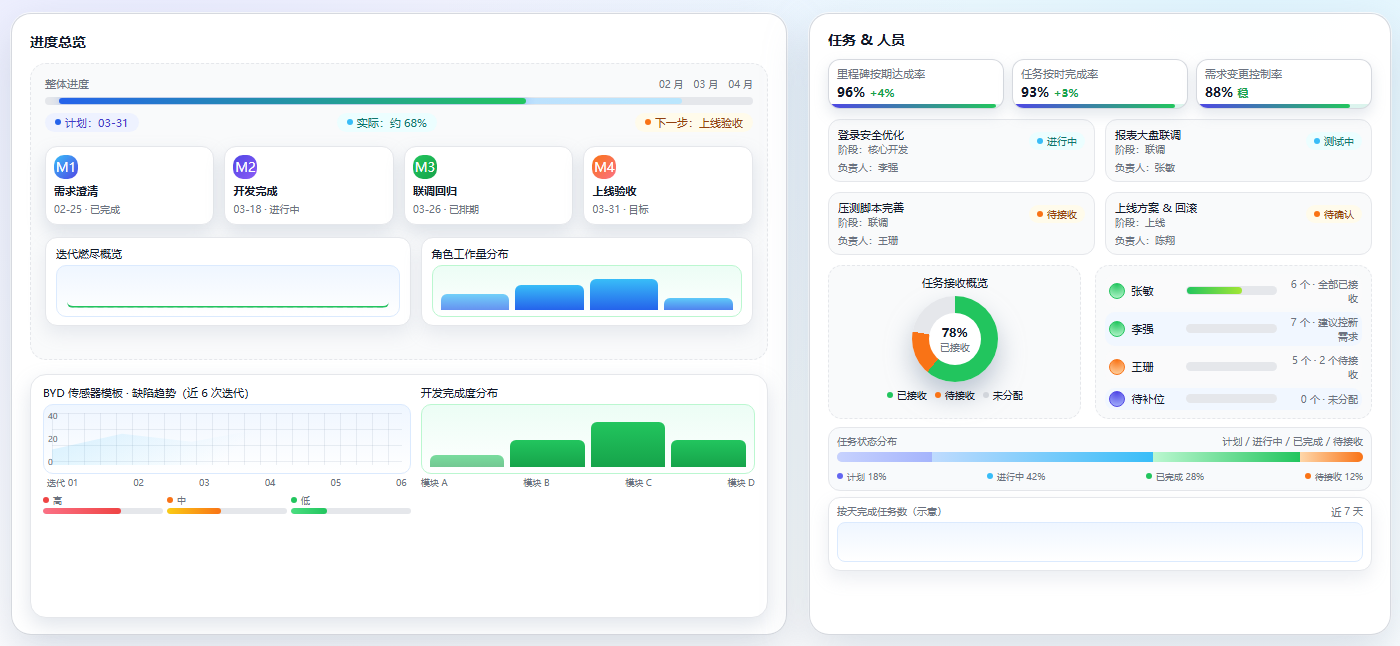
Task: Click the 已完成 28% legend entry
Action: pos(1175,477)
